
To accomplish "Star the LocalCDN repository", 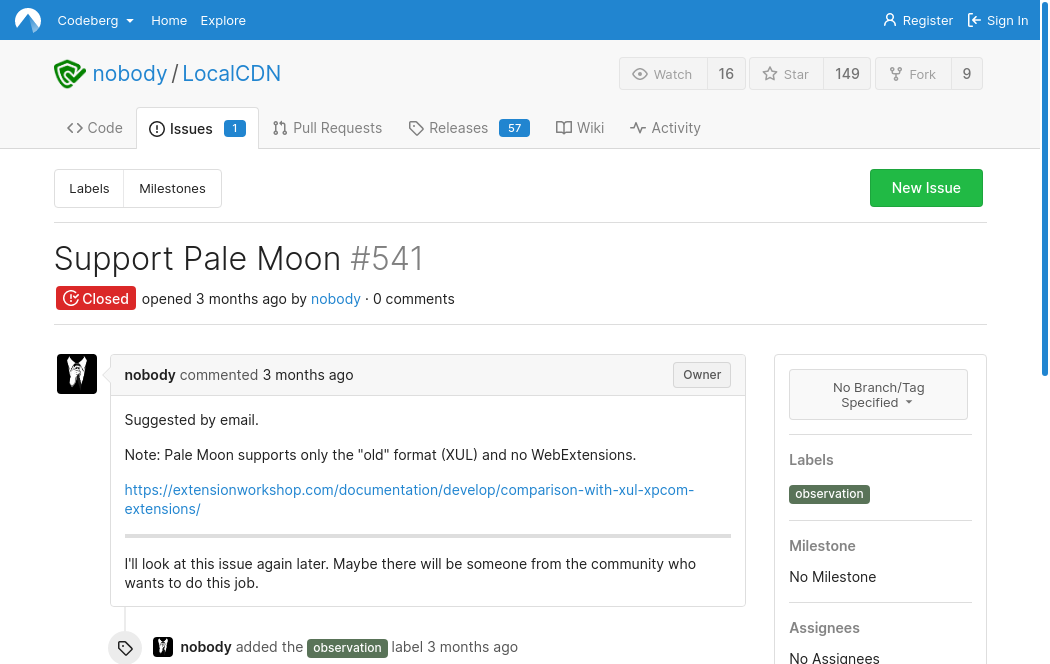I will (x=786, y=74).
